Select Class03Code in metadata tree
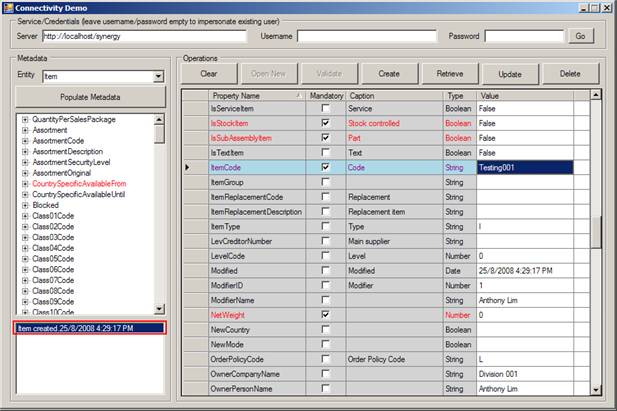Screen dimensions: 617x411 pos(53,237)
